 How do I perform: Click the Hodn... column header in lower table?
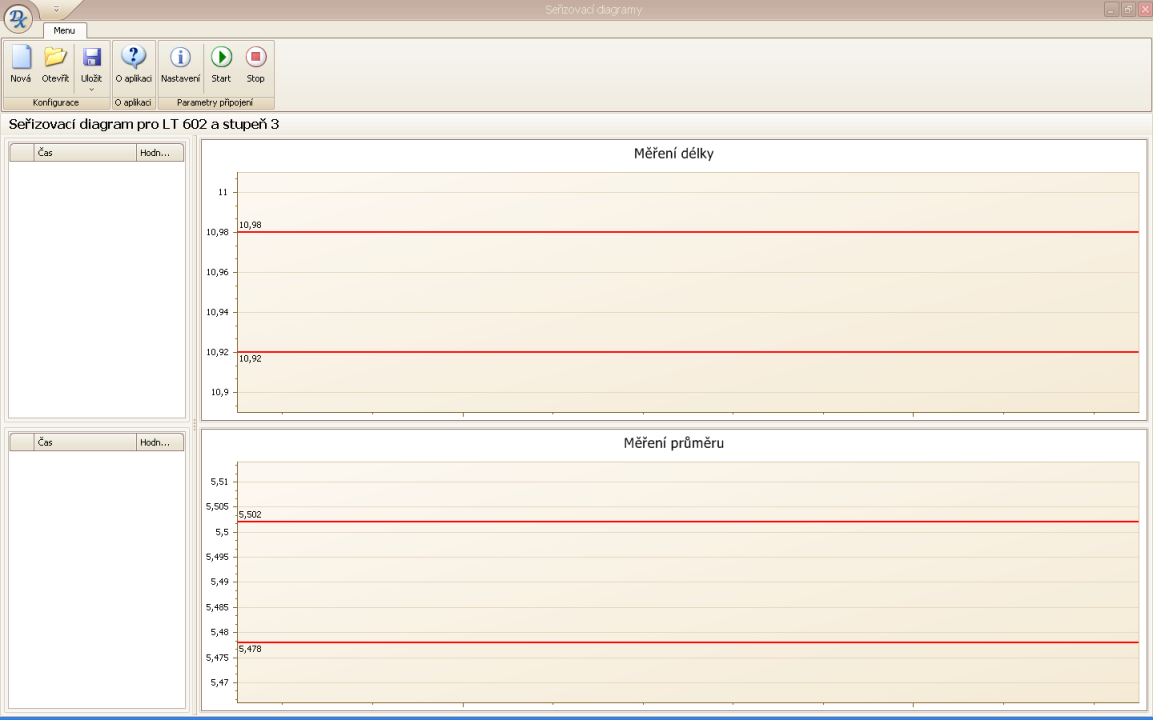[x=160, y=443]
